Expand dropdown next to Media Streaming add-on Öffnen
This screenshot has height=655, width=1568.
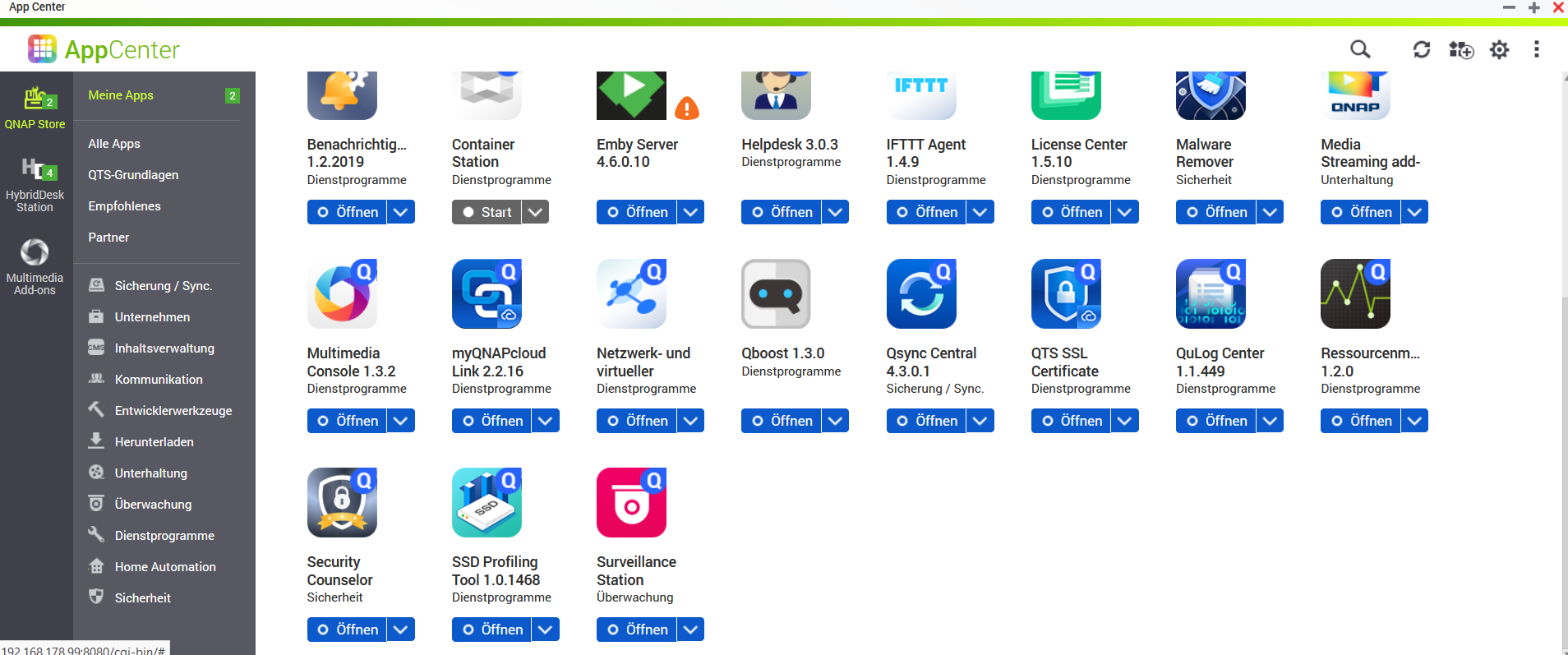tap(1414, 212)
